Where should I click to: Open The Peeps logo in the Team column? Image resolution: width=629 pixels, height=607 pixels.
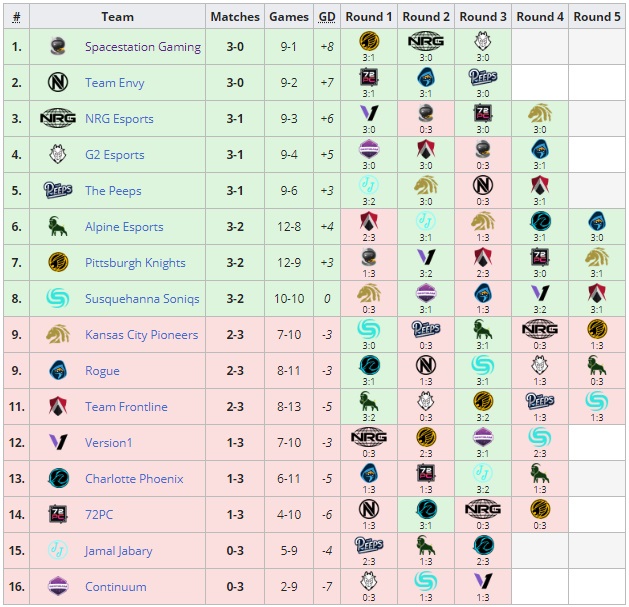pos(58,191)
